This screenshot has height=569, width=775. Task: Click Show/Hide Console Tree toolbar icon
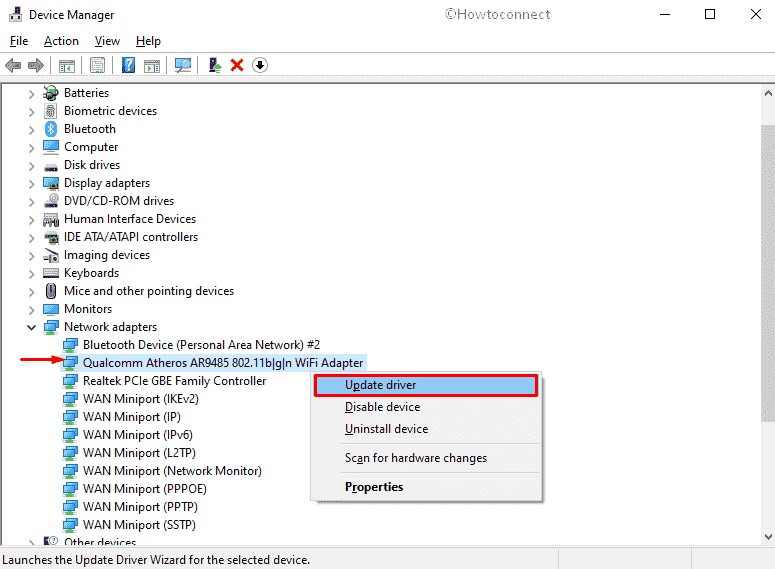(x=67, y=65)
